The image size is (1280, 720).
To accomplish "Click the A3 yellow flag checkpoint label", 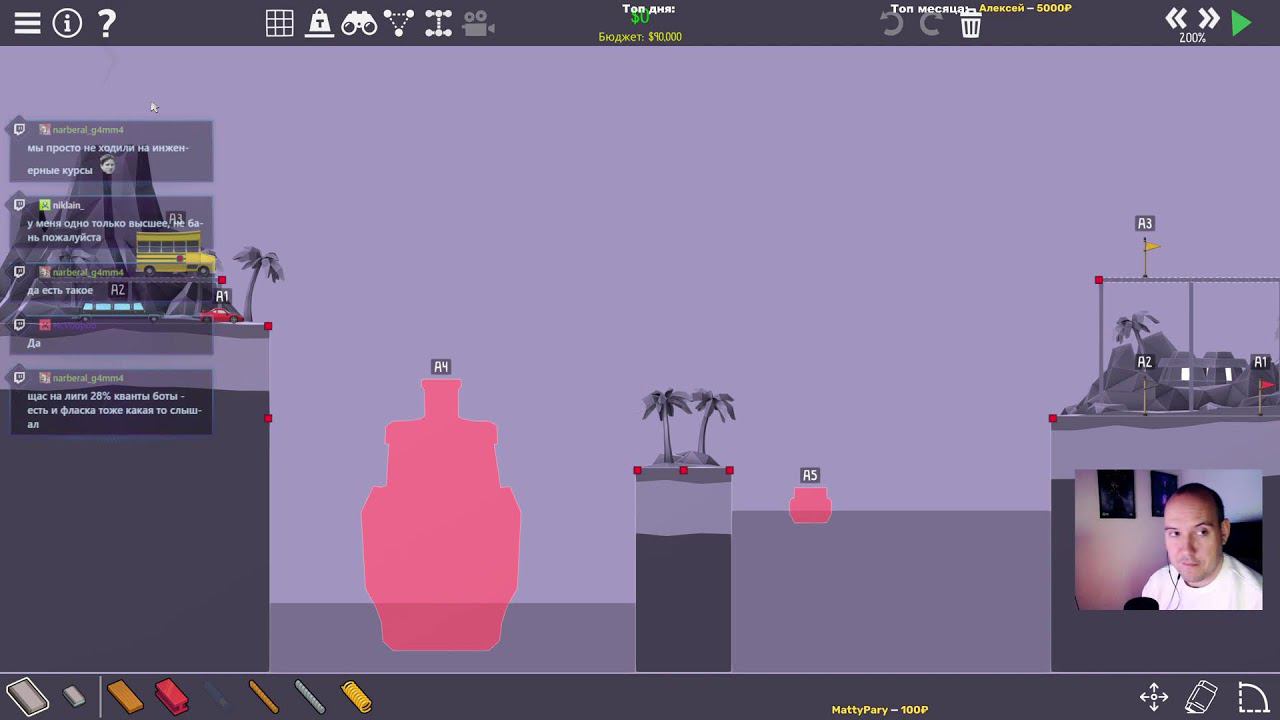I will coord(1145,224).
